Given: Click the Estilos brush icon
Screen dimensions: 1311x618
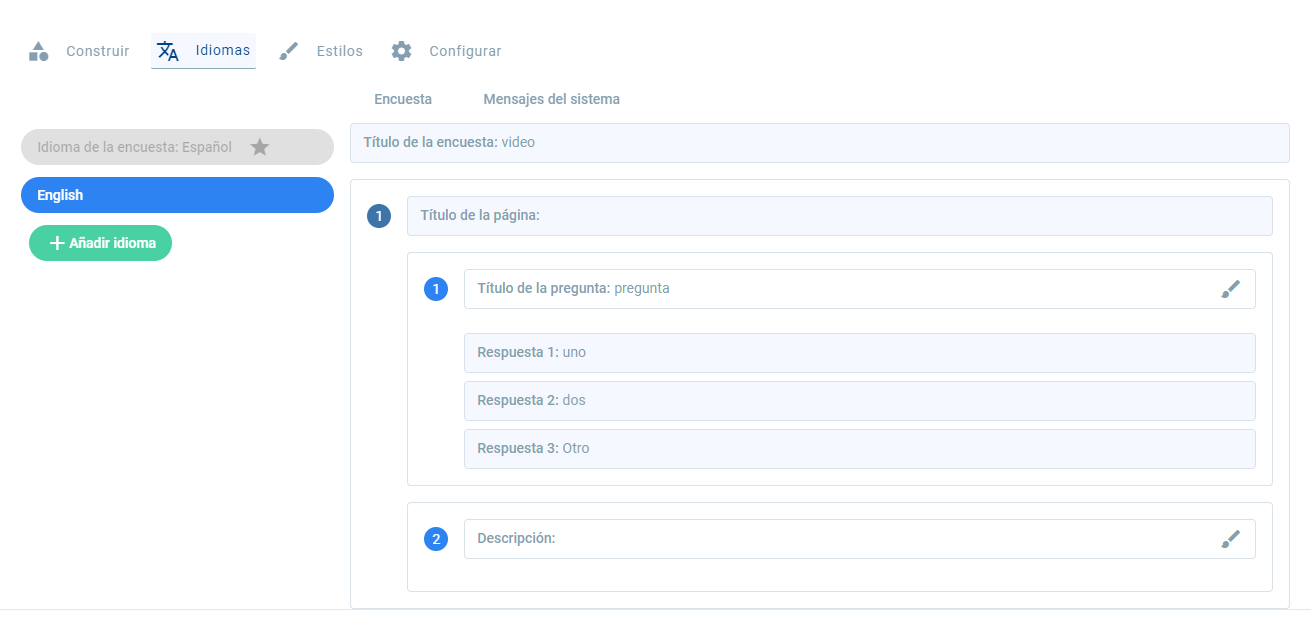Looking at the screenshot, I should [x=289, y=51].
